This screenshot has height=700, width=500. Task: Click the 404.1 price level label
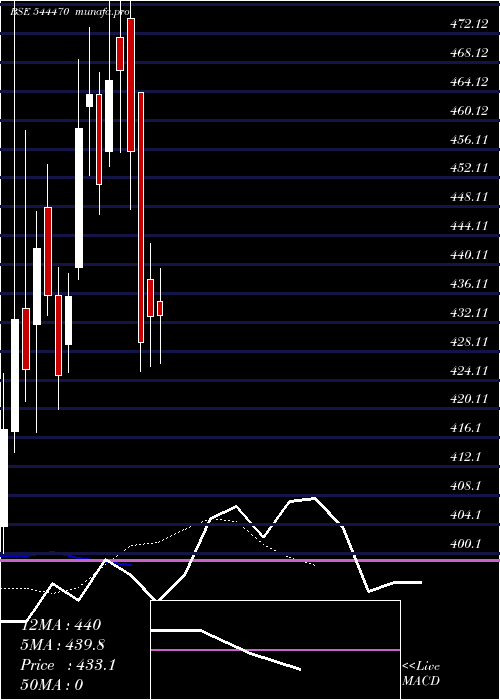[x=465, y=515]
